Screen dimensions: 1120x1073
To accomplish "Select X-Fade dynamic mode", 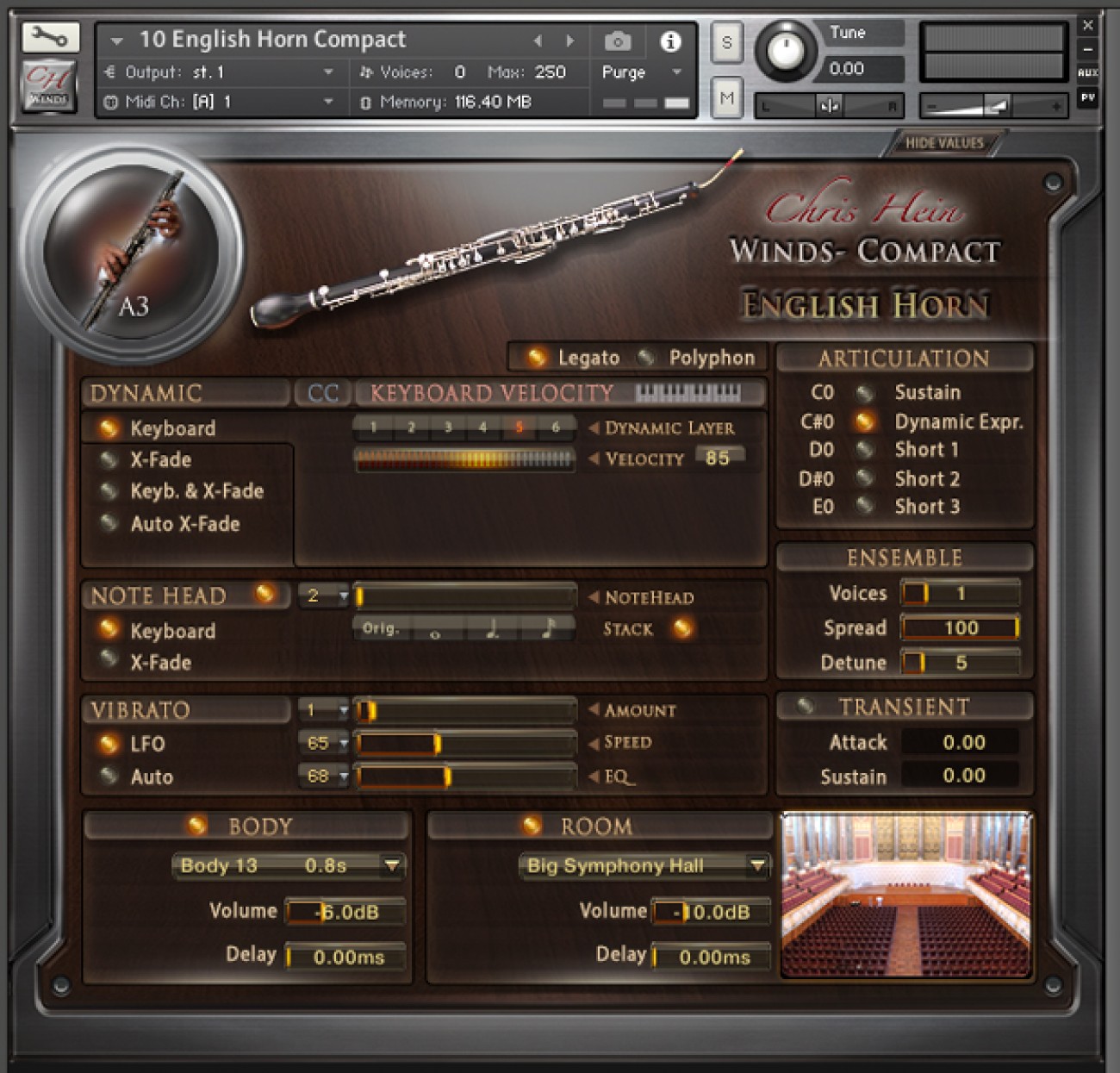I will [x=109, y=459].
